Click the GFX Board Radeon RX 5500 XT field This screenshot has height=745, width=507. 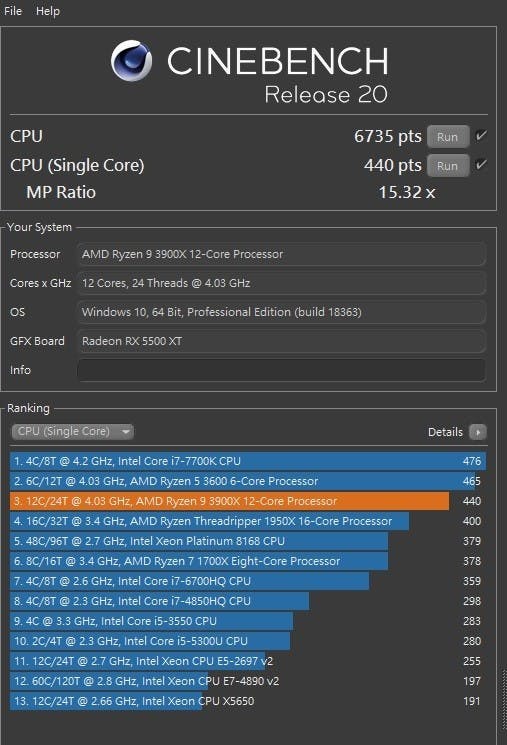point(281,341)
